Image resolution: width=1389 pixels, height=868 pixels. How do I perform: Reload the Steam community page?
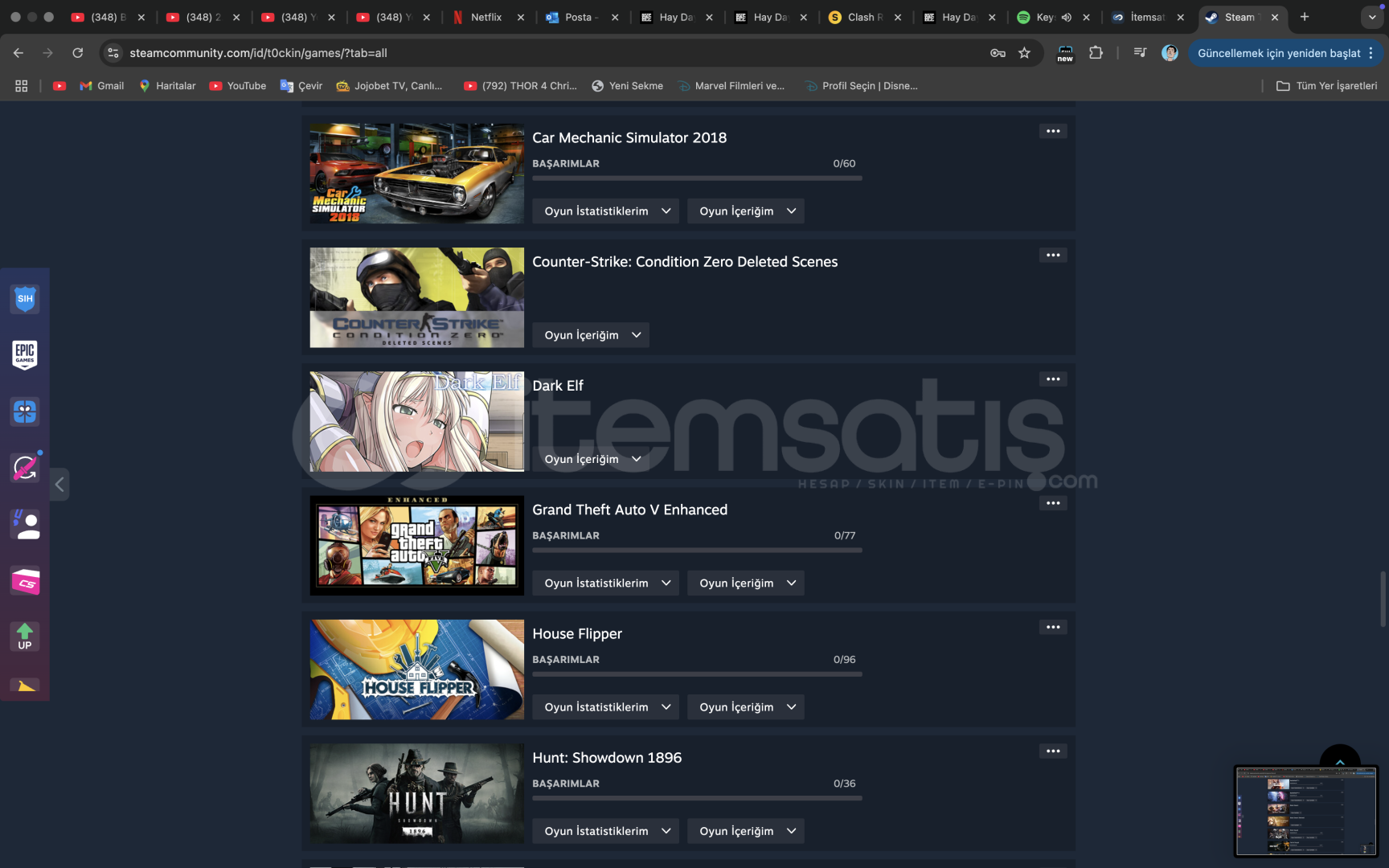[x=78, y=53]
